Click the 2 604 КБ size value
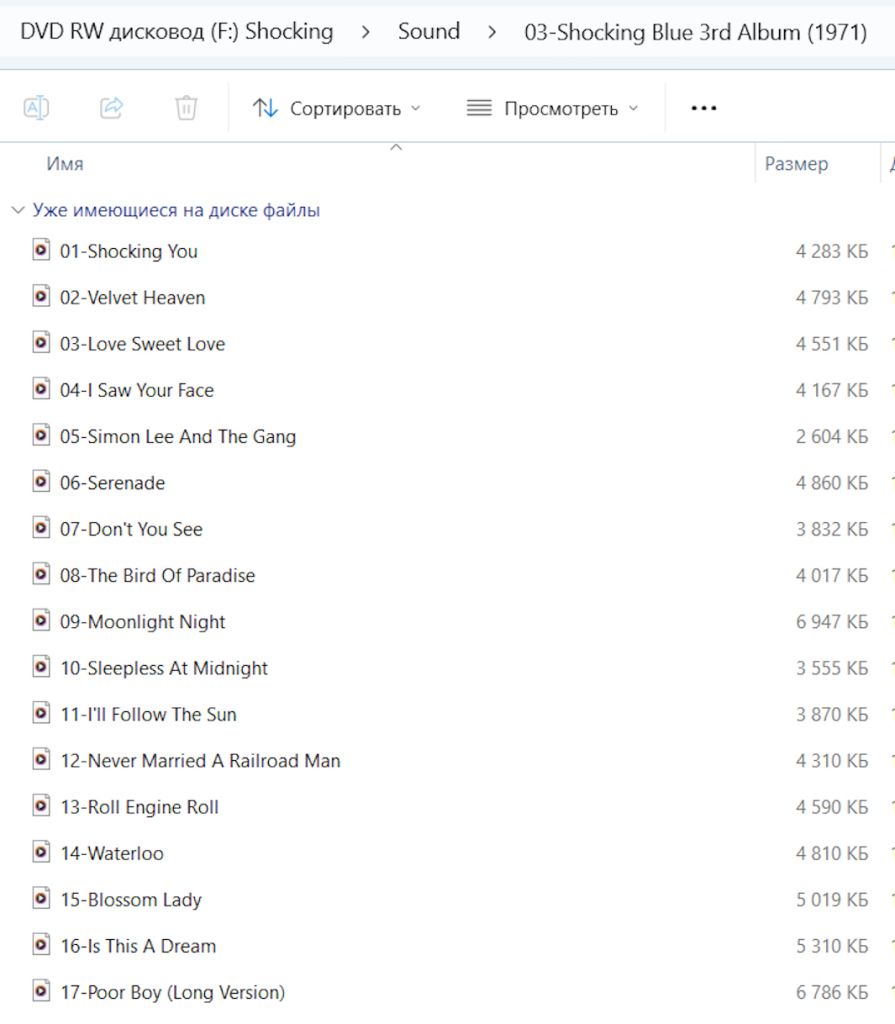Viewport: 895px width, 1024px height. click(x=832, y=436)
